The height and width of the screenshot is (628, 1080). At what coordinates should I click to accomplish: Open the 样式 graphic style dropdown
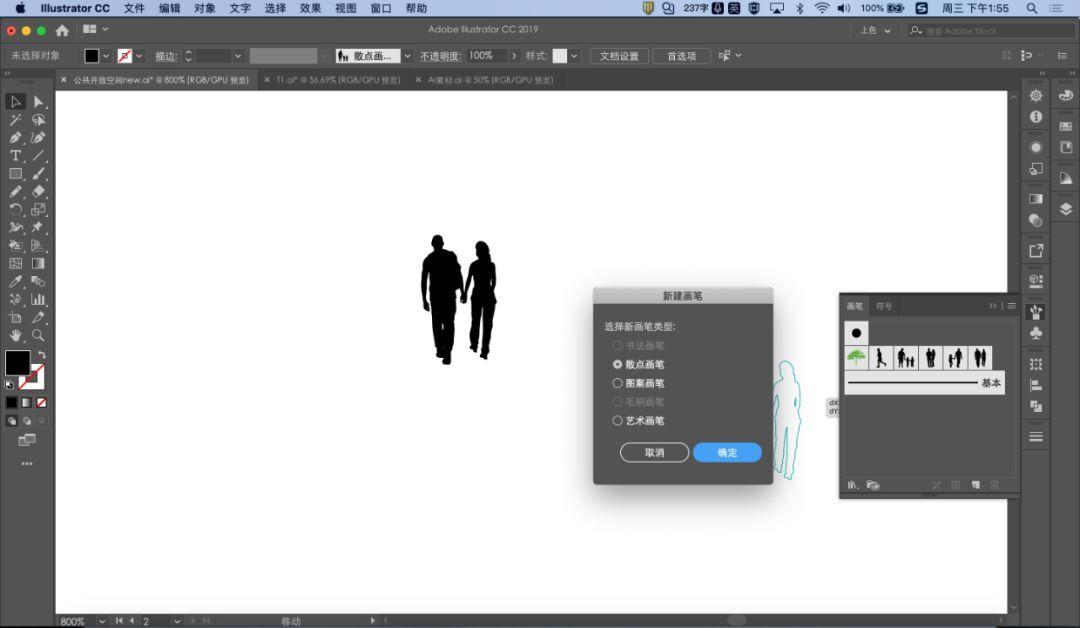coord(574,56)
